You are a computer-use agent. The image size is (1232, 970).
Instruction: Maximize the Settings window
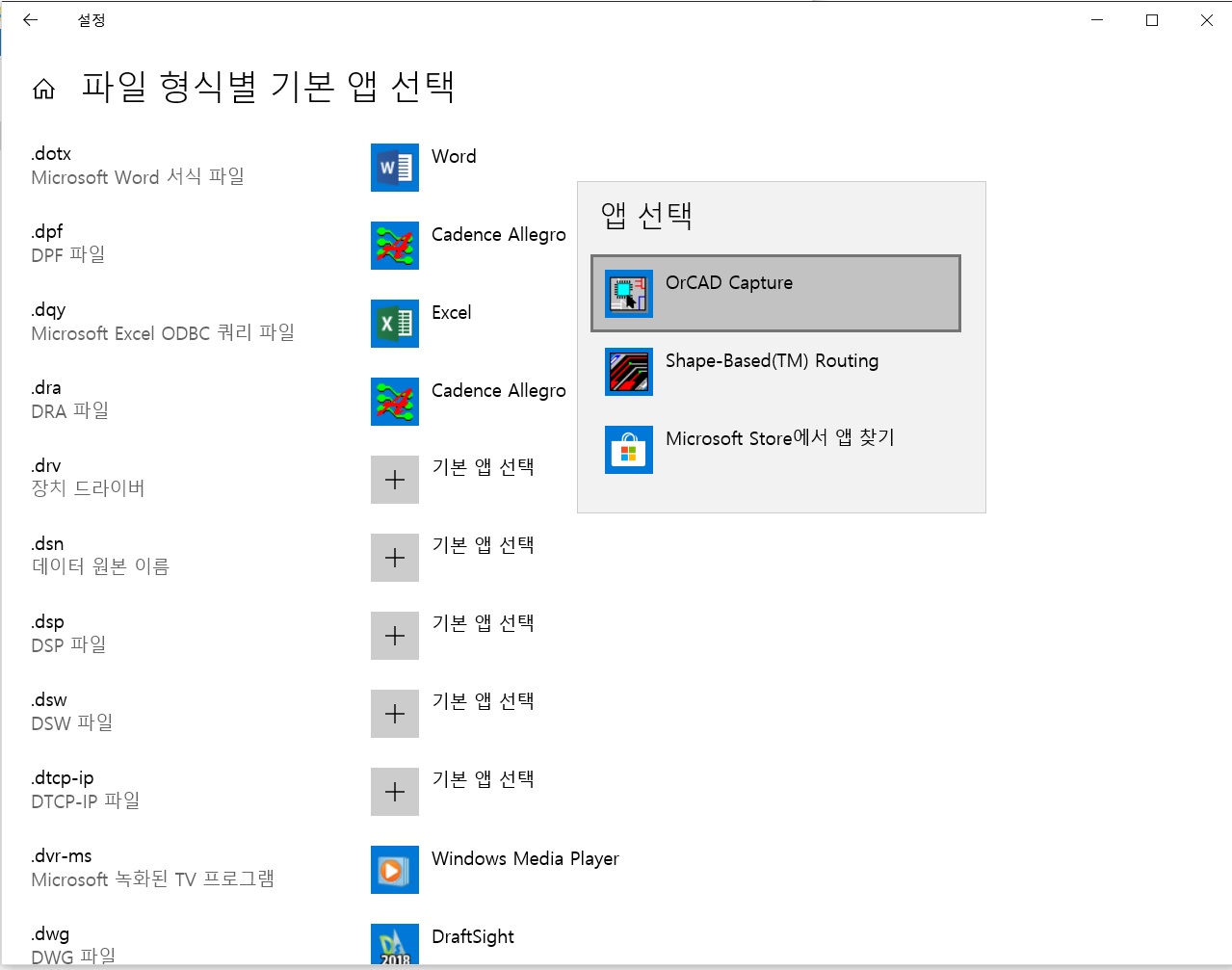(x=1152, y=20)
